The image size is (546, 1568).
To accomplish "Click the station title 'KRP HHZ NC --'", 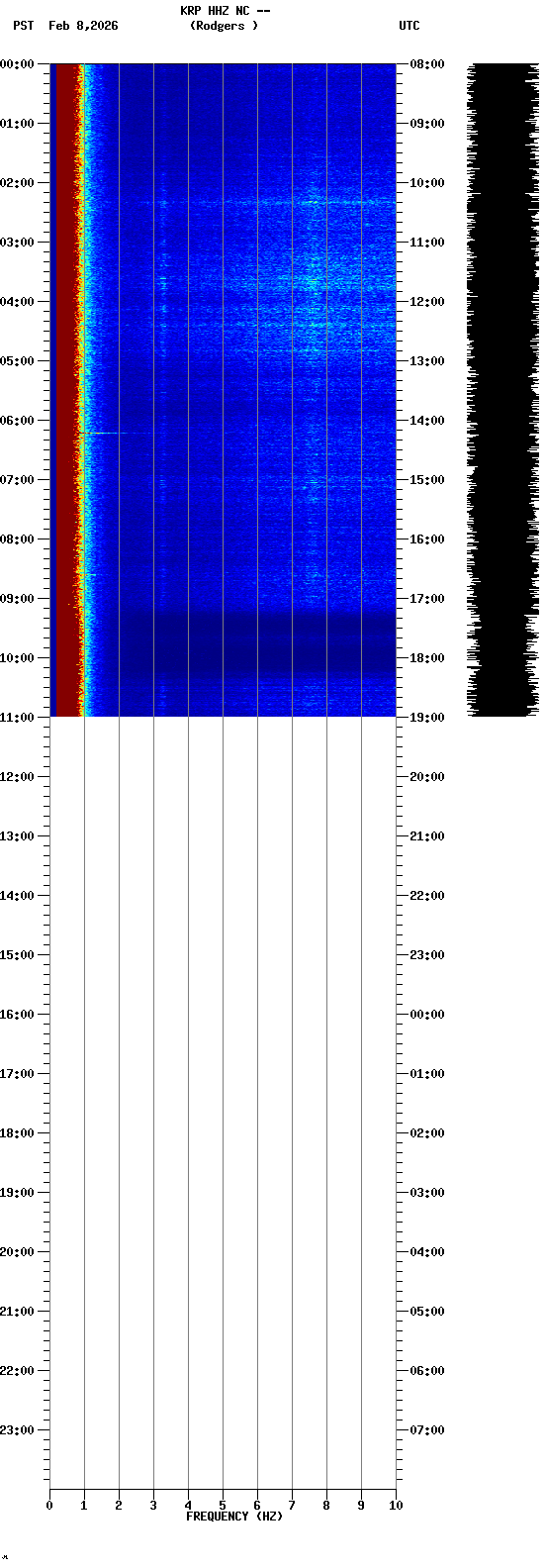I will [226, 11].
